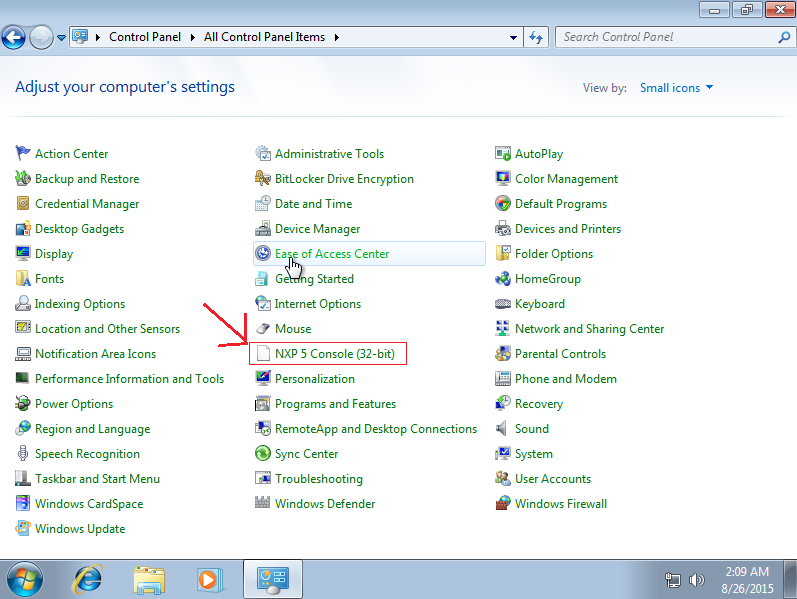The height and width of the screenshot is (599, 797).
Task: Refresh the Control Panel view
Action: point(536,37)
